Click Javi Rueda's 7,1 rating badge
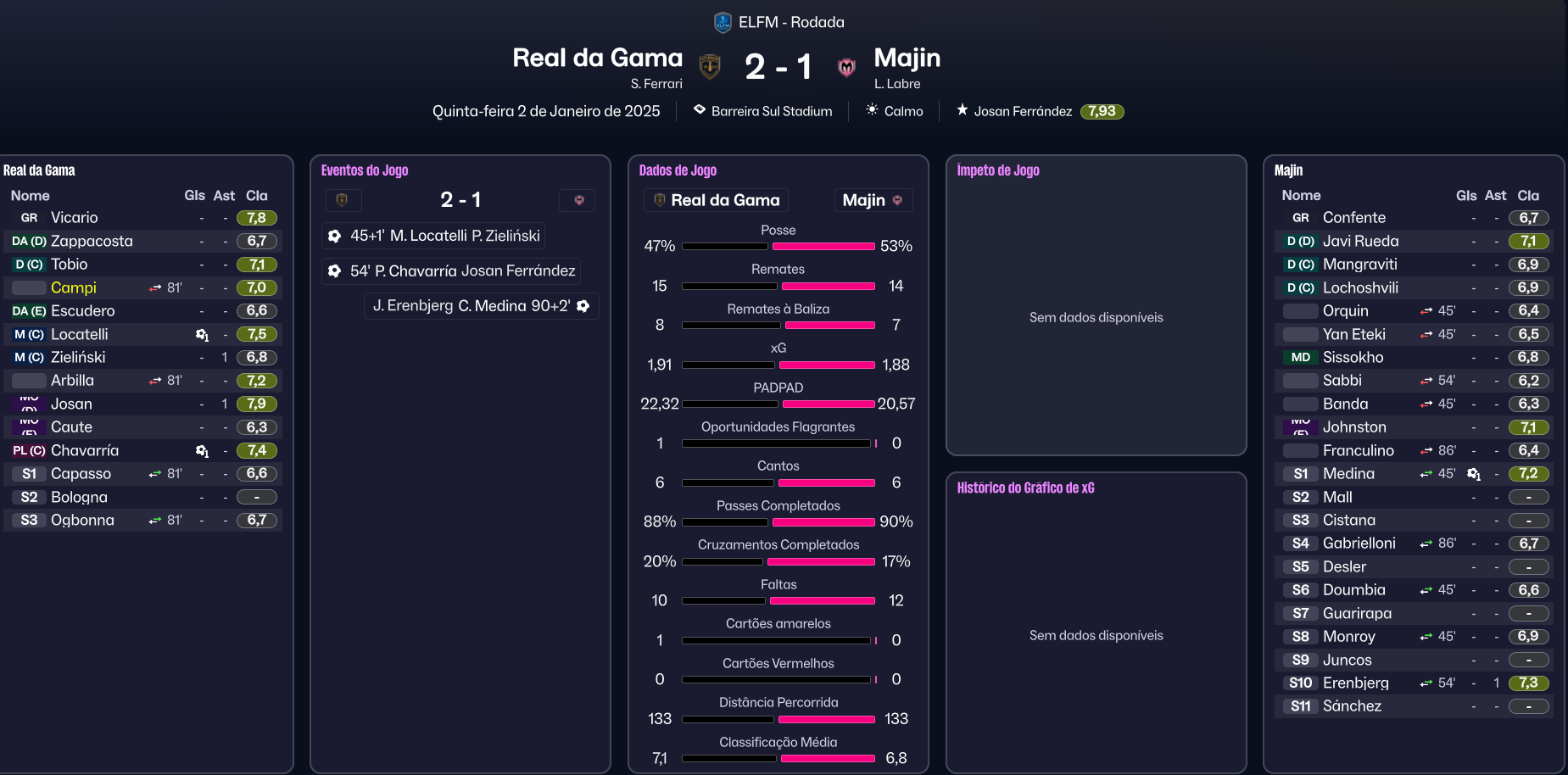This screenshot has height=775, width=1568. point(1528,242)
